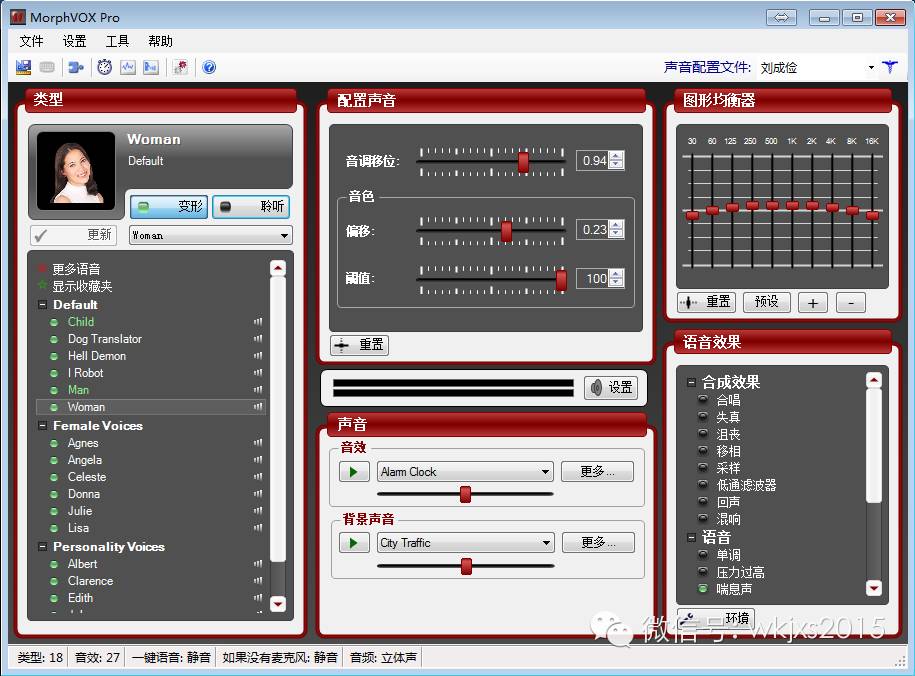Viewport: 915px width, 676px height.
Task: Open the Alarm Clock sound effect dropdown
Action: pyautogui.click(x=545, y=472)
